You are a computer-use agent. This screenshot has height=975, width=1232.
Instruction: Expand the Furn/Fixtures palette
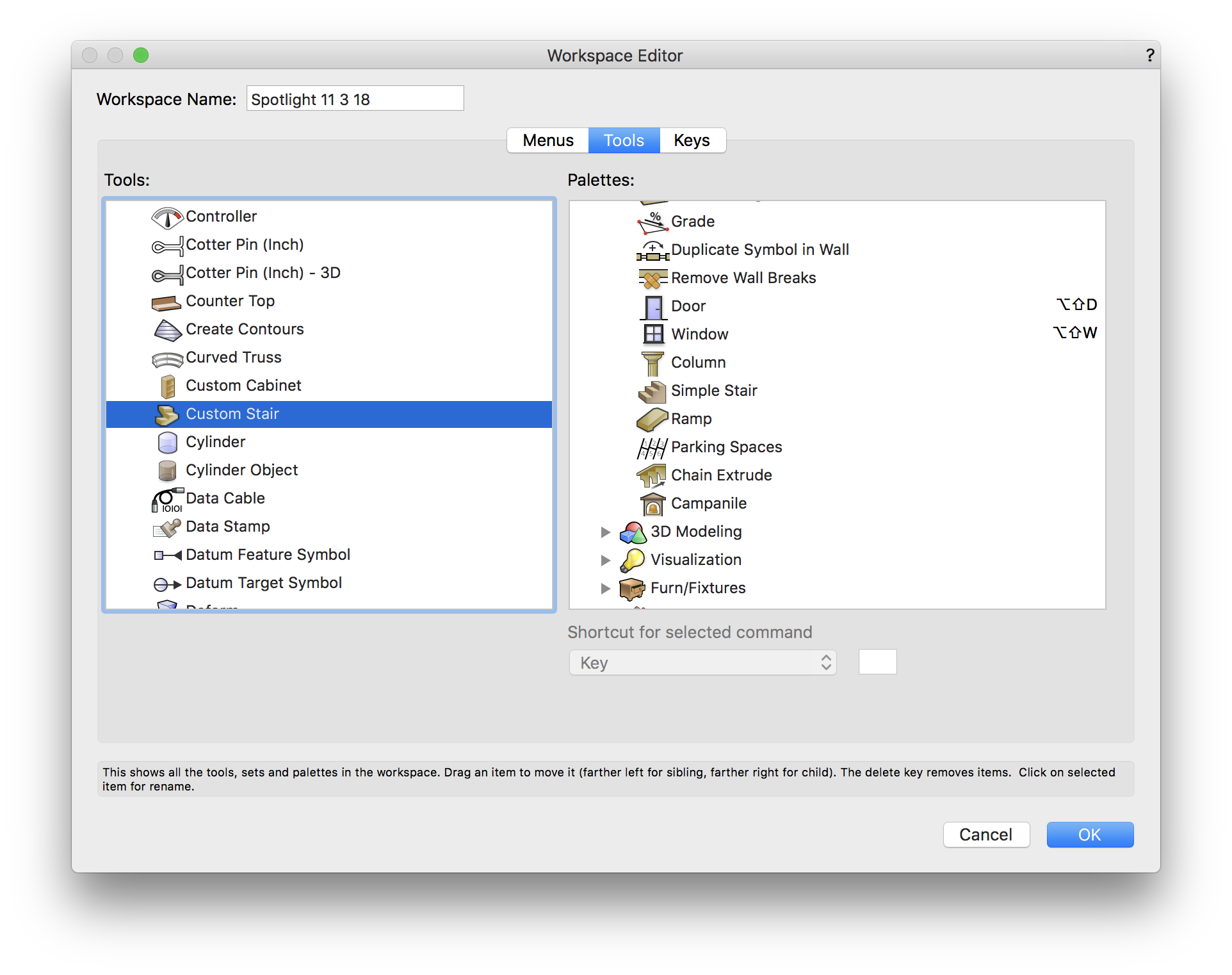[x=605, y=588]
